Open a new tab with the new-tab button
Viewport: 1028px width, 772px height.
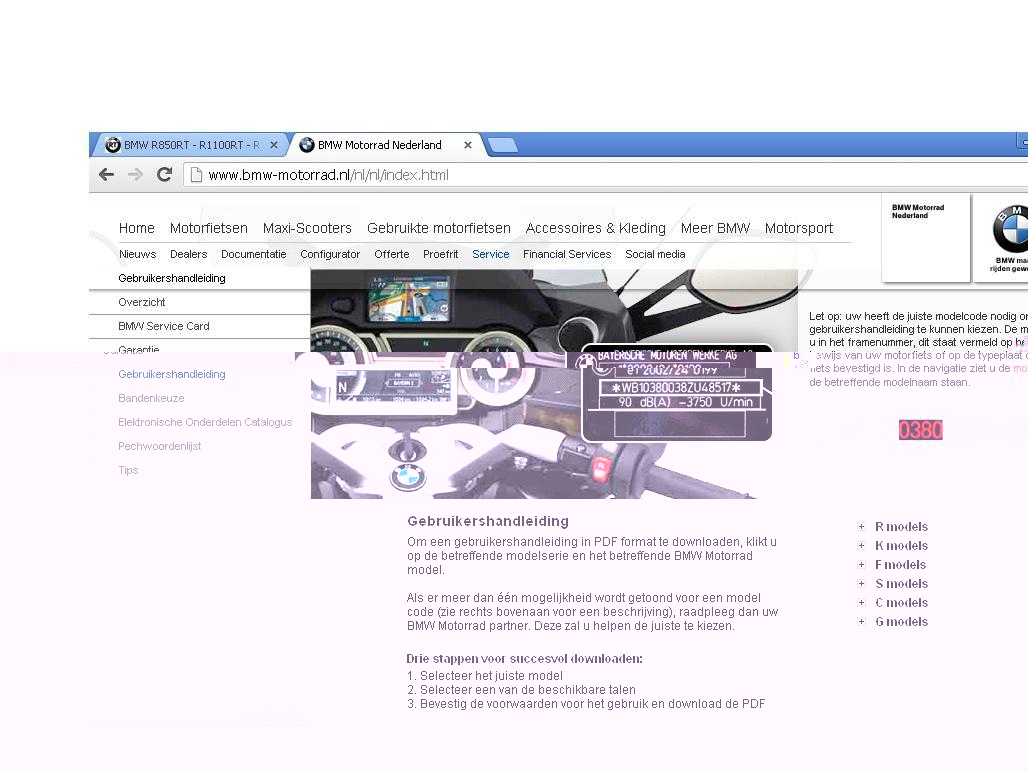(x=502, y=145)
